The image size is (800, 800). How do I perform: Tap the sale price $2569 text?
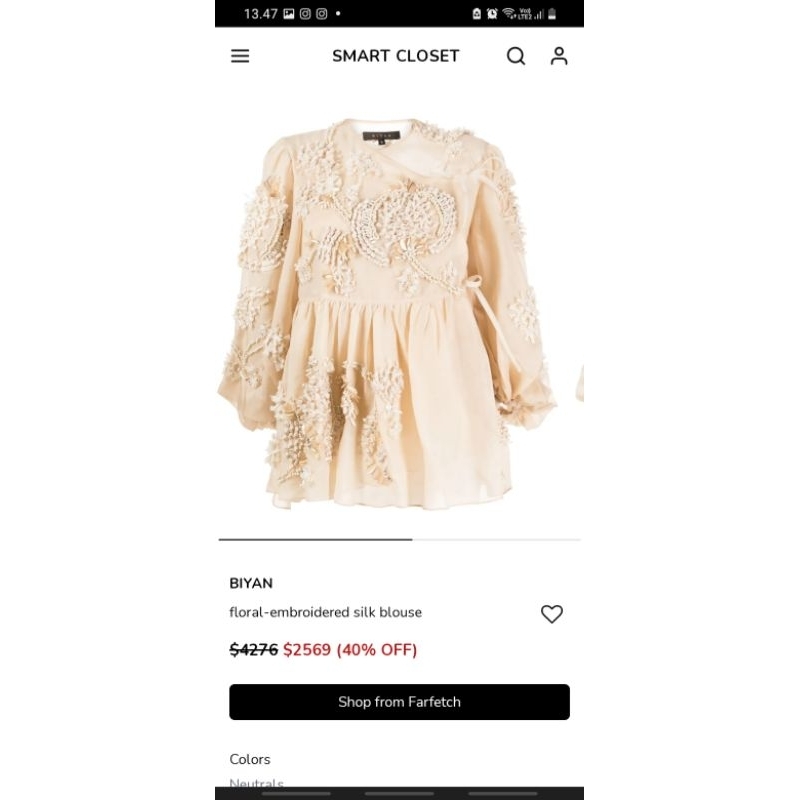tap(307, 649)
